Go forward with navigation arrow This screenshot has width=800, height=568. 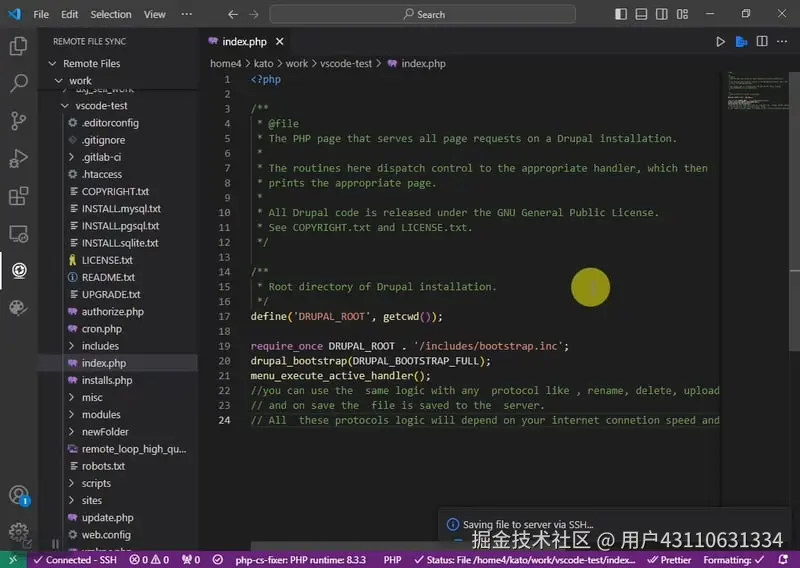pos(254,14)
